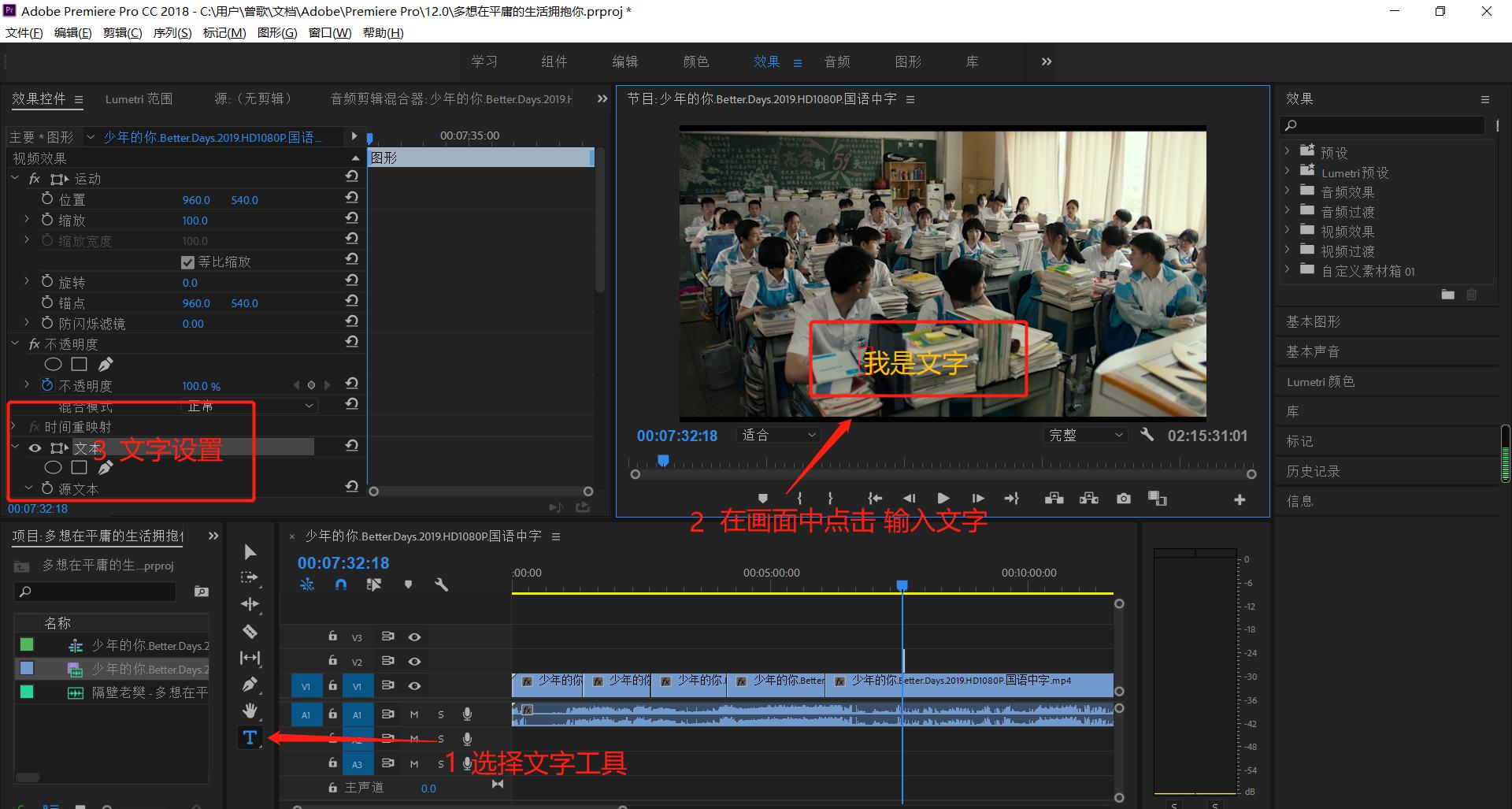Select the Selection arrow tool

(x=250, y=551)
